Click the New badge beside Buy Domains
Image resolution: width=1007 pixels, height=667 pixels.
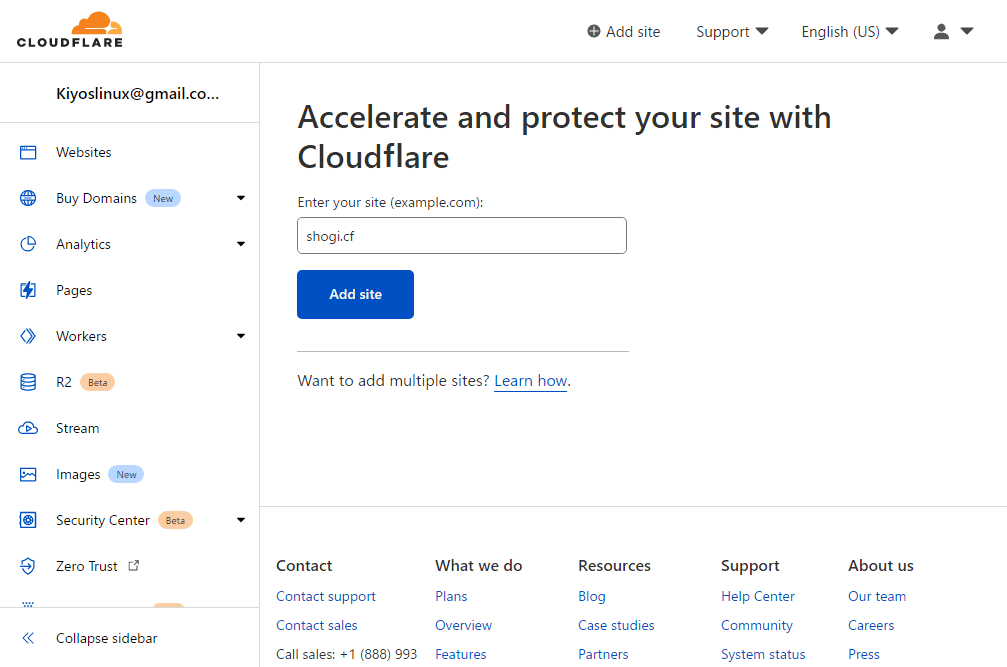tap(163, 198)
